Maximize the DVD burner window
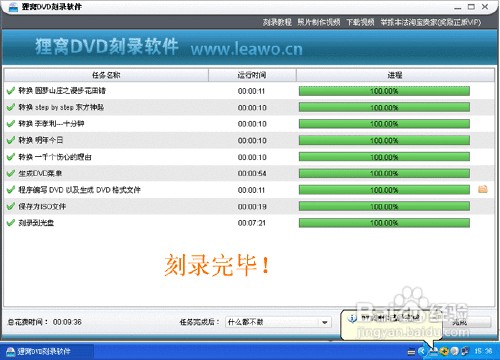Viewport: 500px width, 360px height. pyautogui.click(x=471, y=7)
